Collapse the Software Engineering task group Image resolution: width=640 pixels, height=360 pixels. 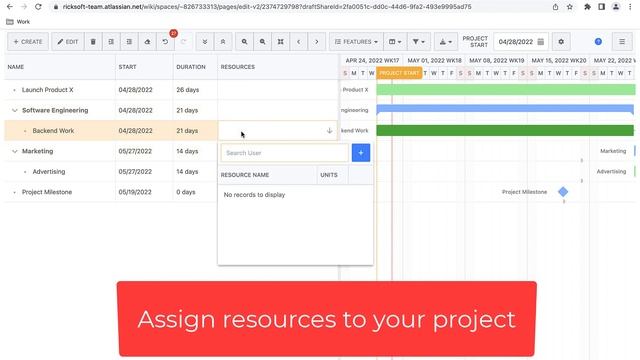click(15, 110)
